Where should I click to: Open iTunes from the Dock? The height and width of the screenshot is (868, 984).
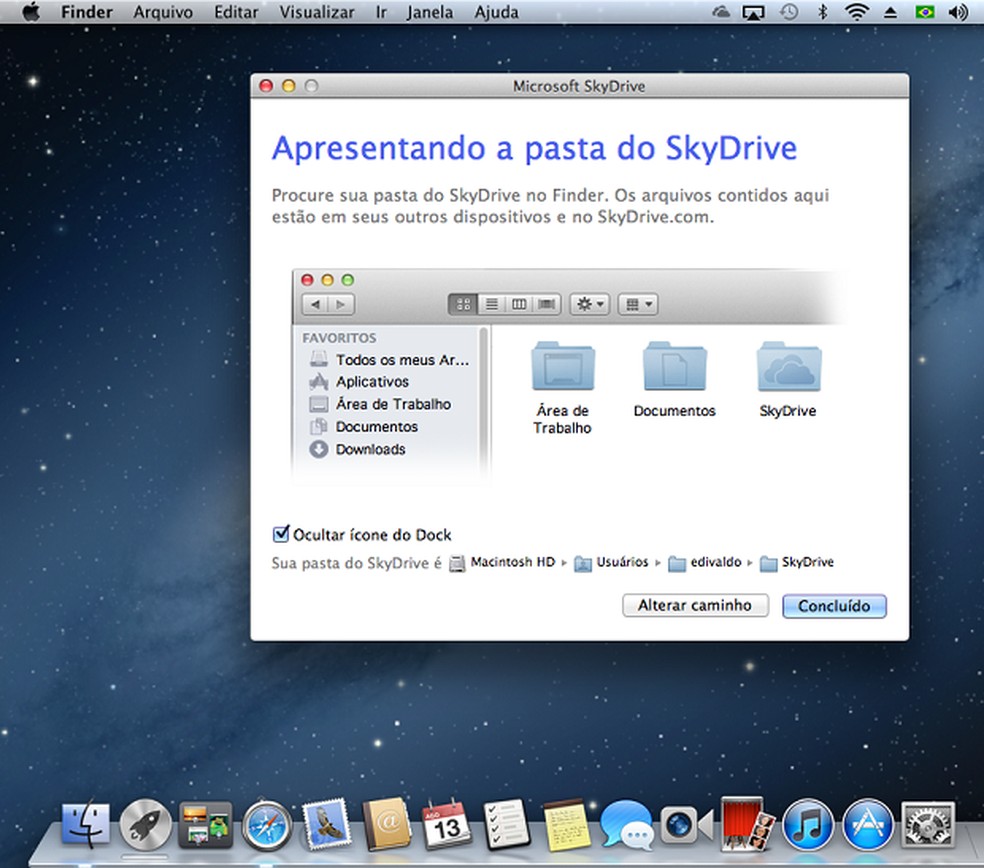pyautogui.click(x=807, y=826)
